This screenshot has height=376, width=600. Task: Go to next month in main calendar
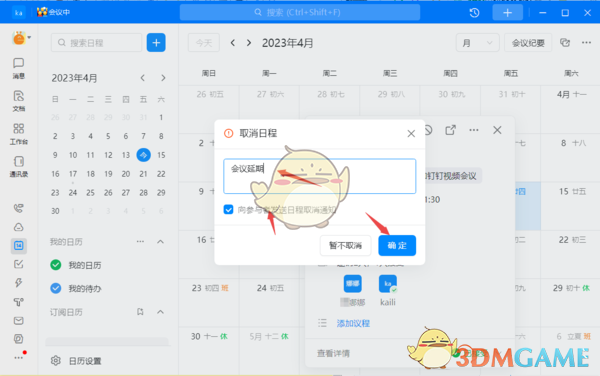(249, 42)
